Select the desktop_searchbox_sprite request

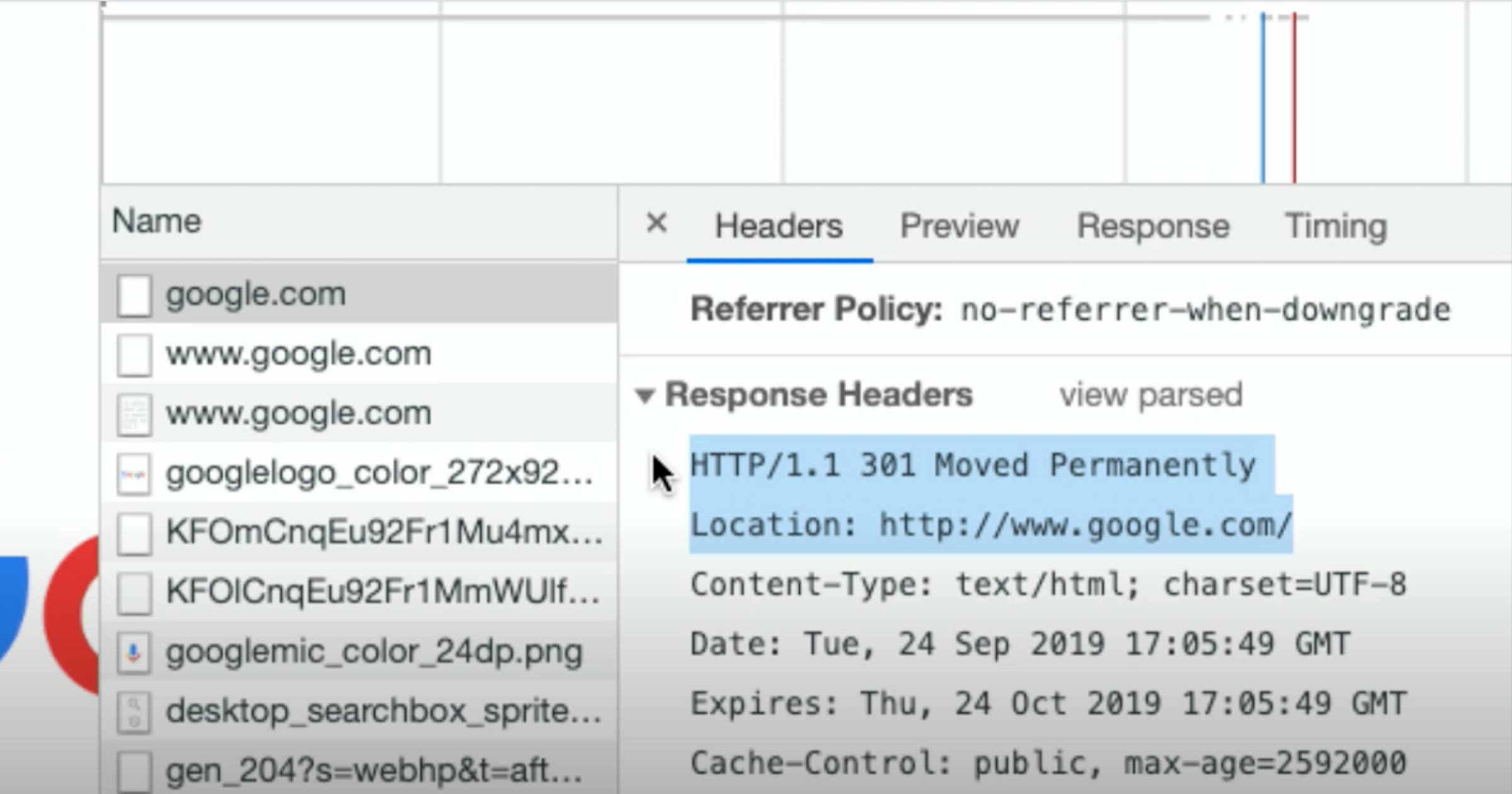pyautogui.click(x=359, y=711)
